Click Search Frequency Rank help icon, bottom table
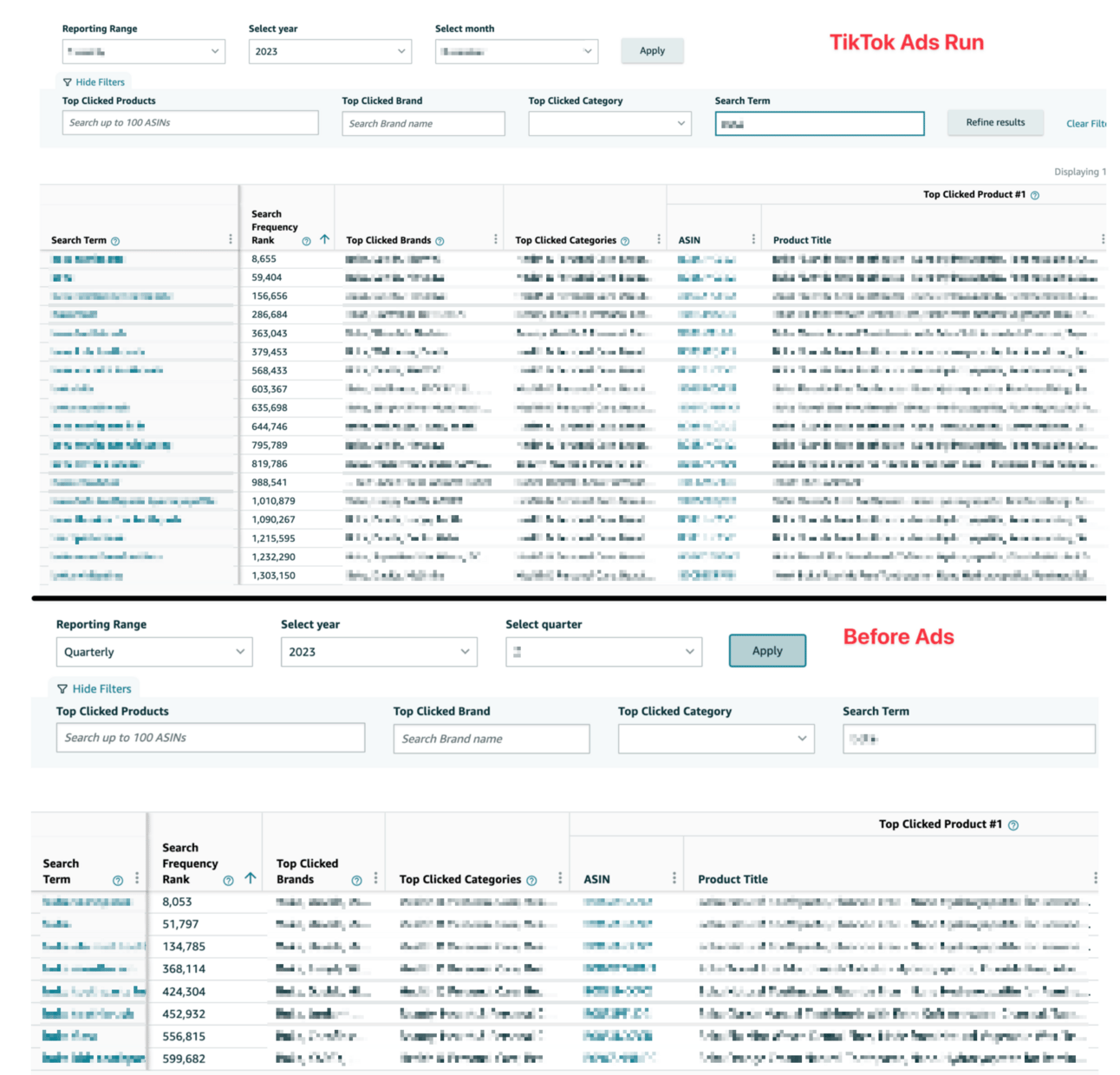Image resolution: width=1120 pixels, height=1075 pixels. 228,881
